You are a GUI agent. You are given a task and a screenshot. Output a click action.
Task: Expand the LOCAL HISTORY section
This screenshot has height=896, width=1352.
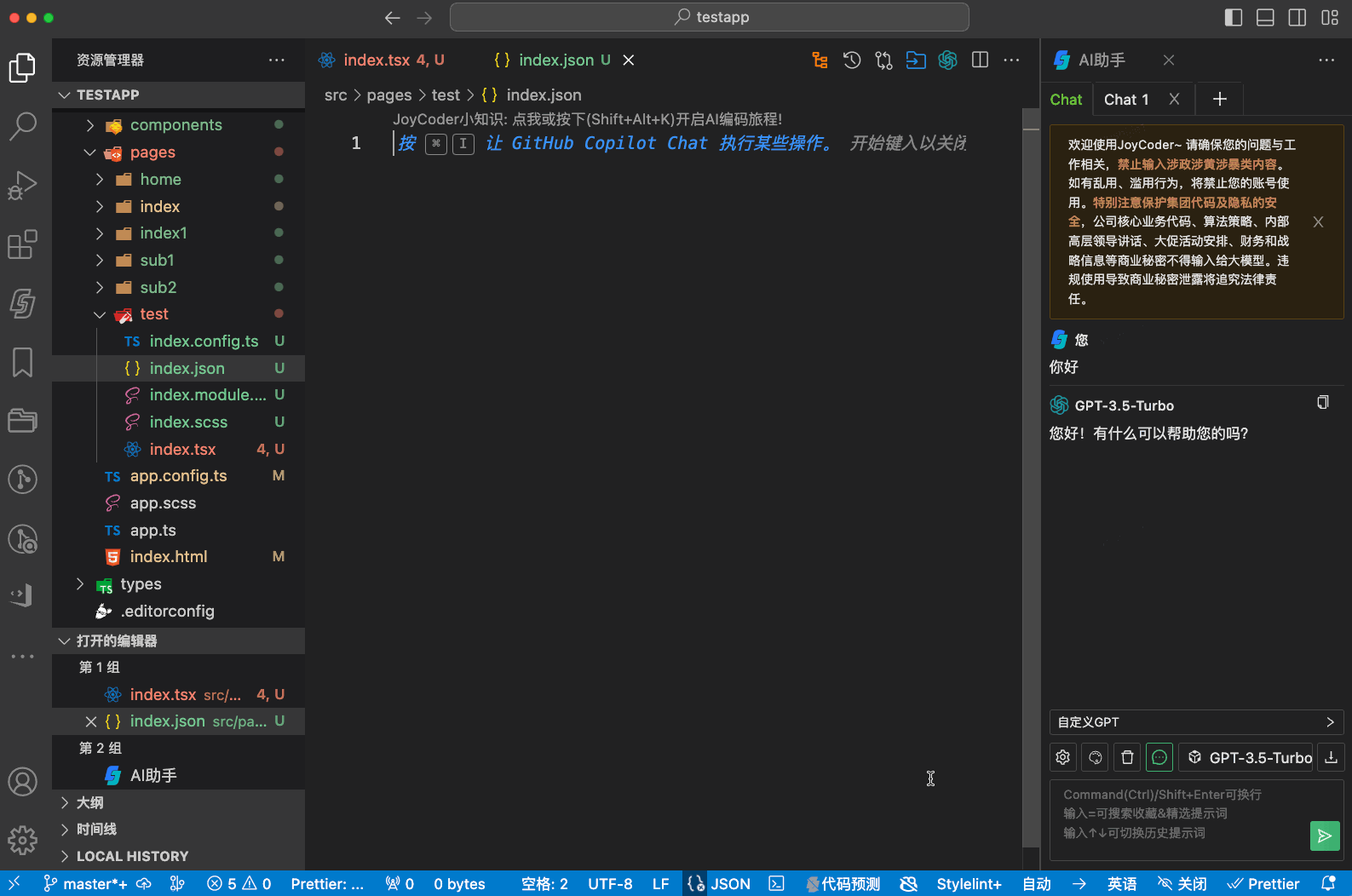[178, 856]
